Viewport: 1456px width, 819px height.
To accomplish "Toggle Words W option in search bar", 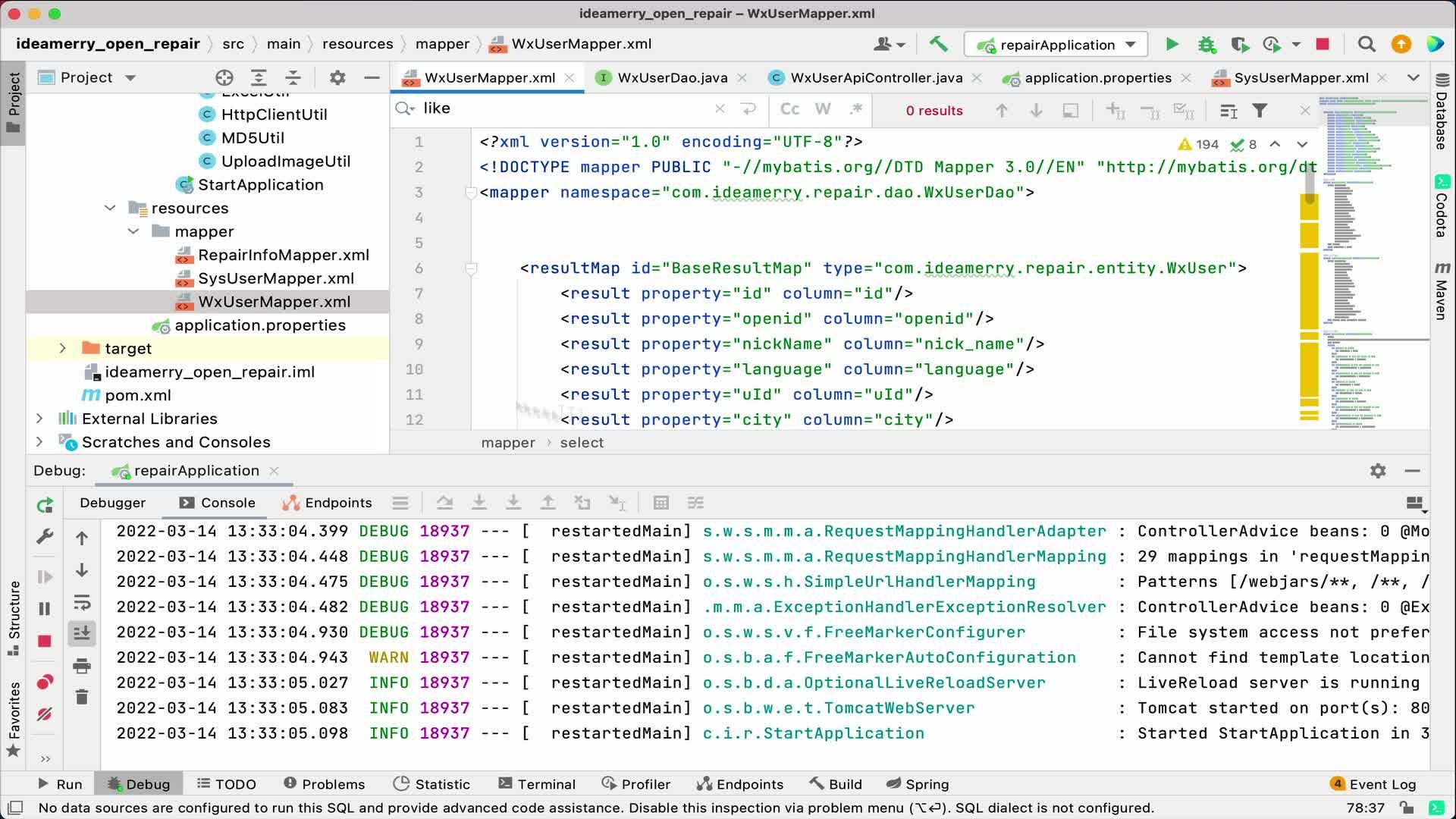I will click(x=823, y=109).
